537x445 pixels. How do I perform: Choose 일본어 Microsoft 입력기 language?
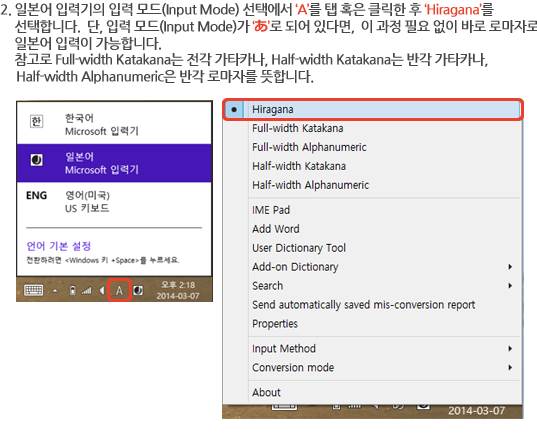pyautogui.click(x=114, y=163)
